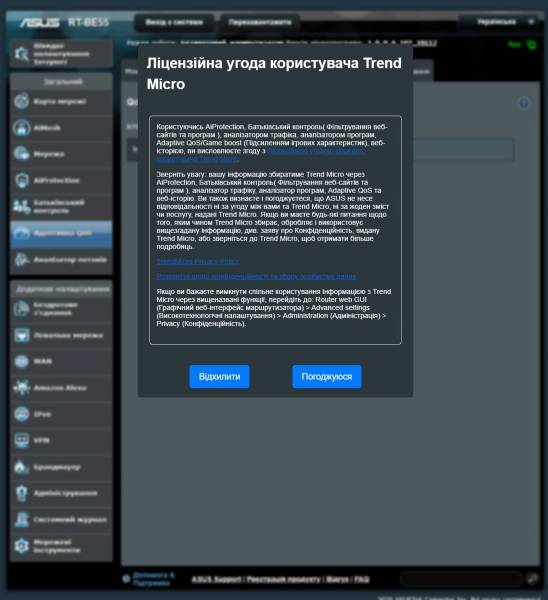Click the help question mark icon
Screen dimensions: 548x600
[x=524, y=103]
